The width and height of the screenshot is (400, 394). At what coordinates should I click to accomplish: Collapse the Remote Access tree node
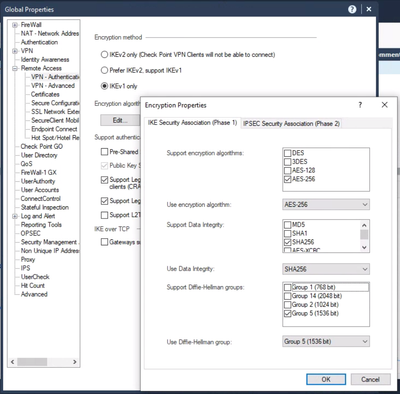click(x=15, y=68)
